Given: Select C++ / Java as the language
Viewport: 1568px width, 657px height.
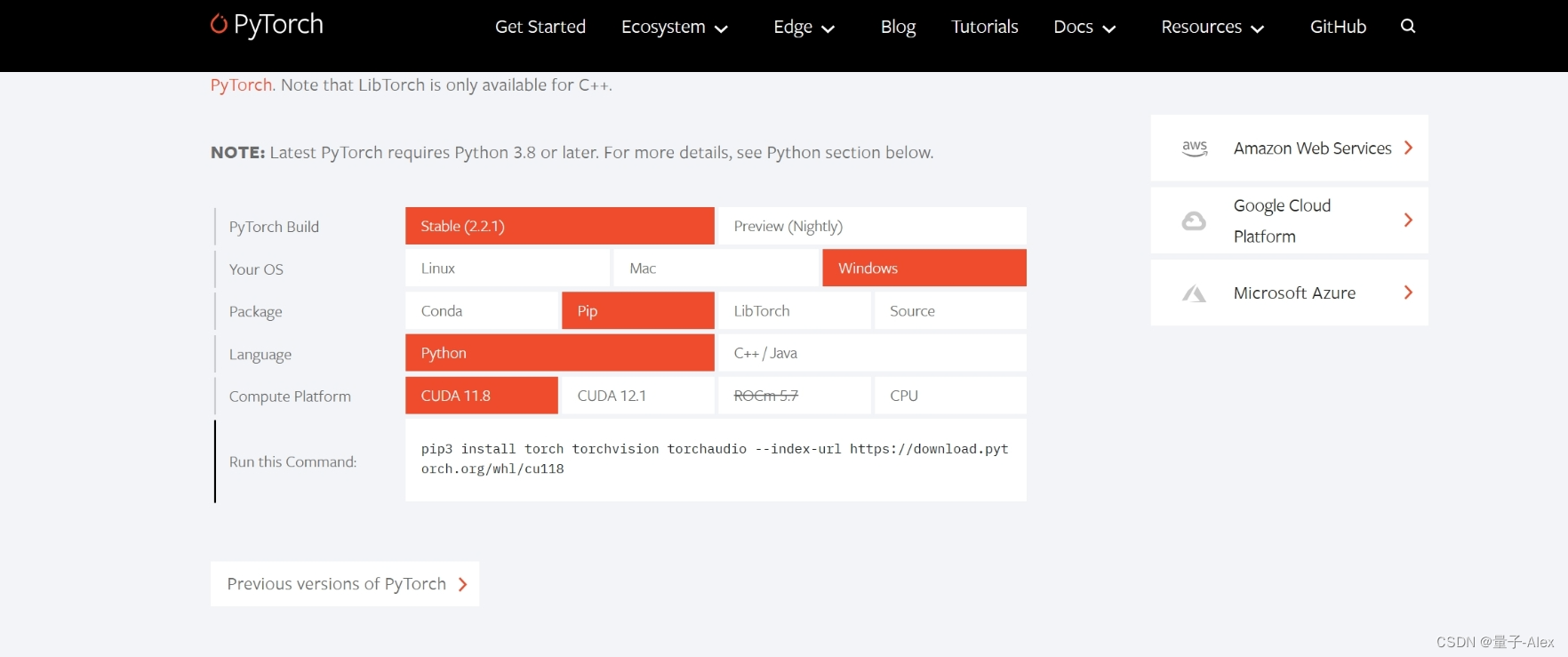Looking at the screenshot, I should (x=872, y=353).
